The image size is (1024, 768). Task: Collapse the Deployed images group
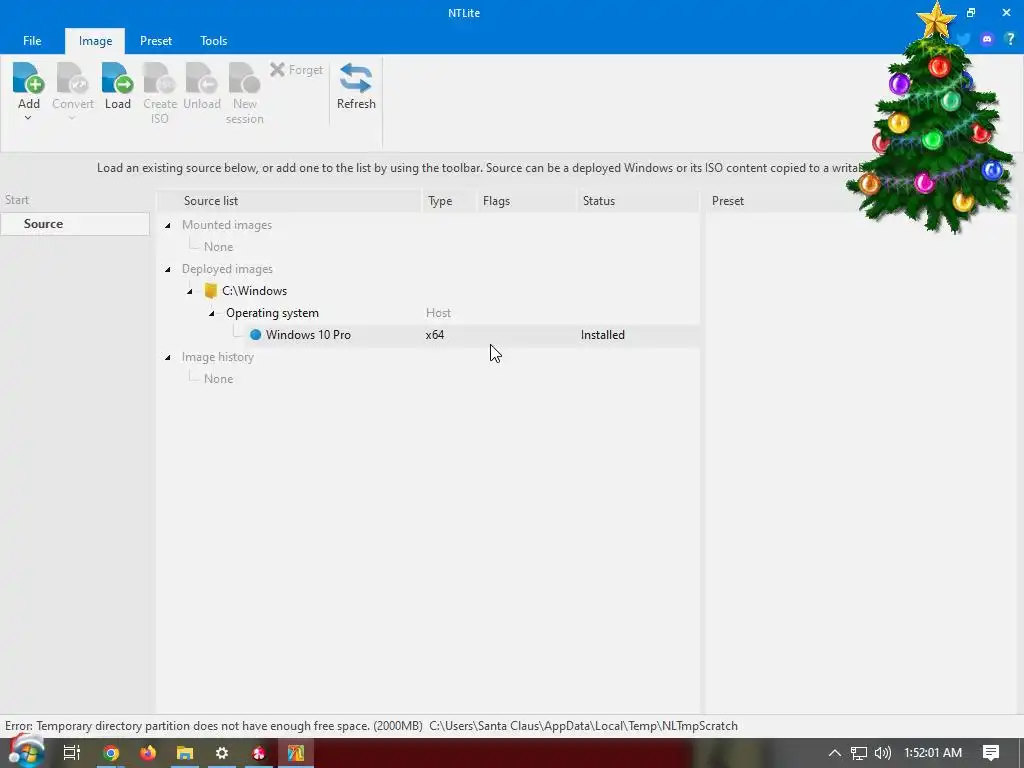(168, 269)
